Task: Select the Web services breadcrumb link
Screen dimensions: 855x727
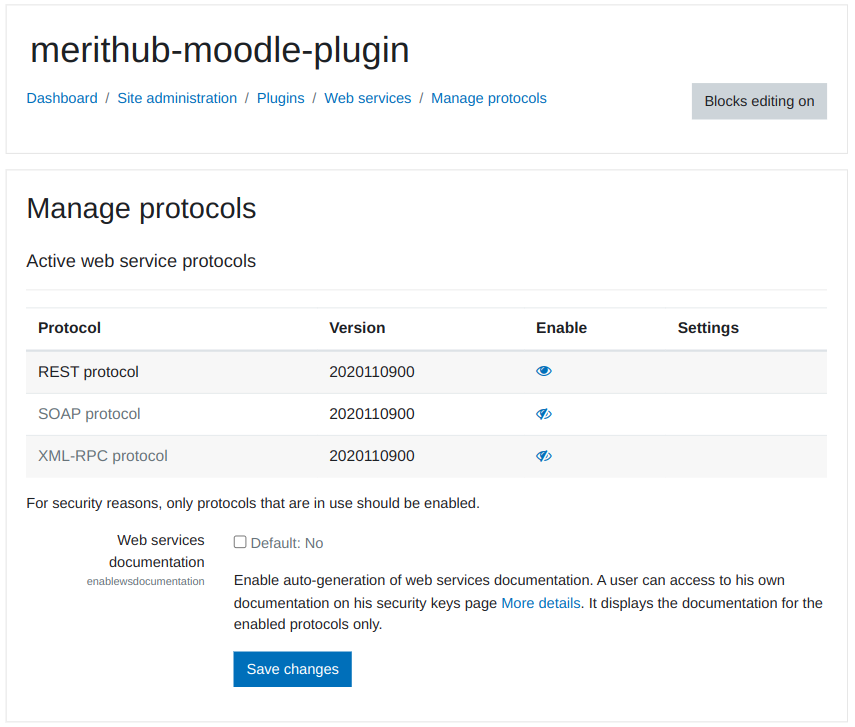Action: (x=368, y=98)
